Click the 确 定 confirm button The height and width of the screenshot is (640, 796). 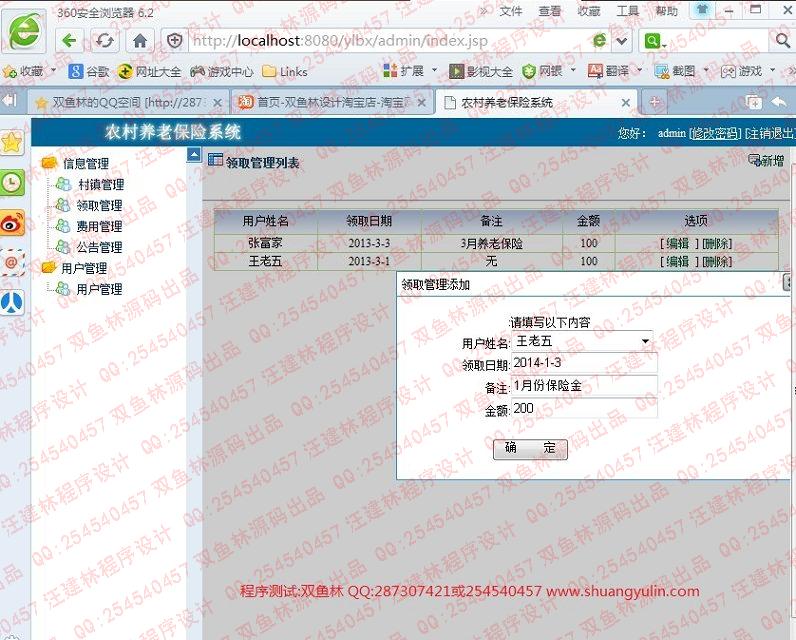[530, 449]
